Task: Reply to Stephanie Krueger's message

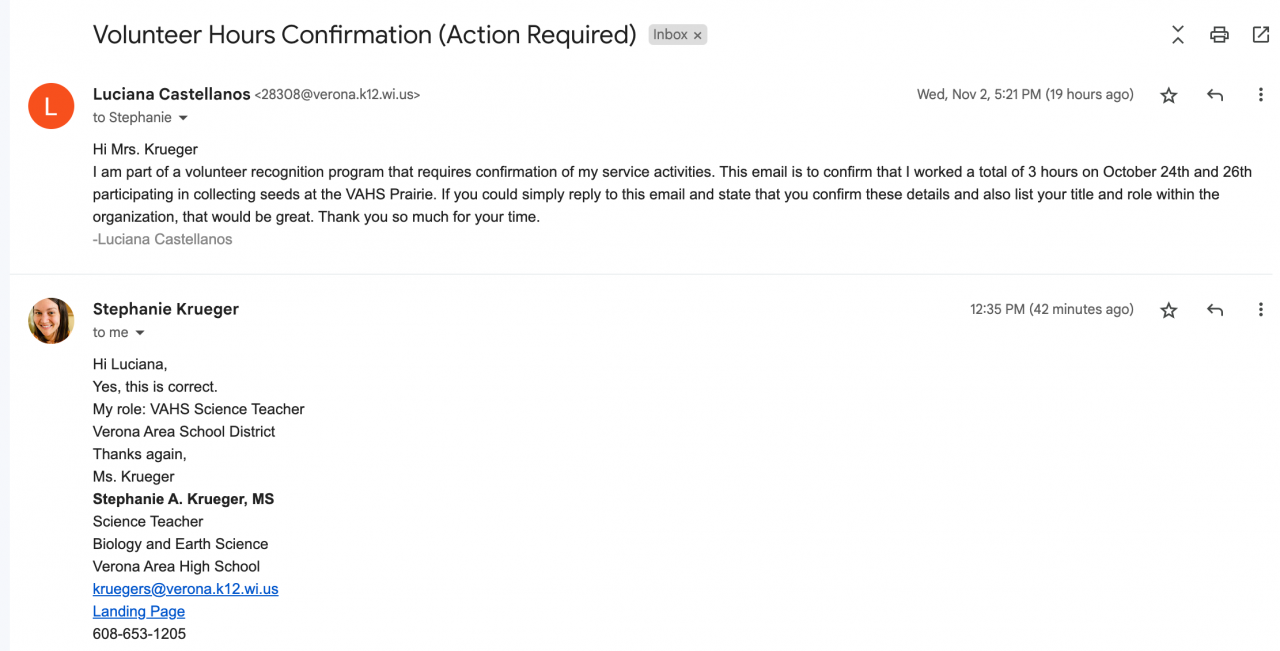Action: 1215,311
